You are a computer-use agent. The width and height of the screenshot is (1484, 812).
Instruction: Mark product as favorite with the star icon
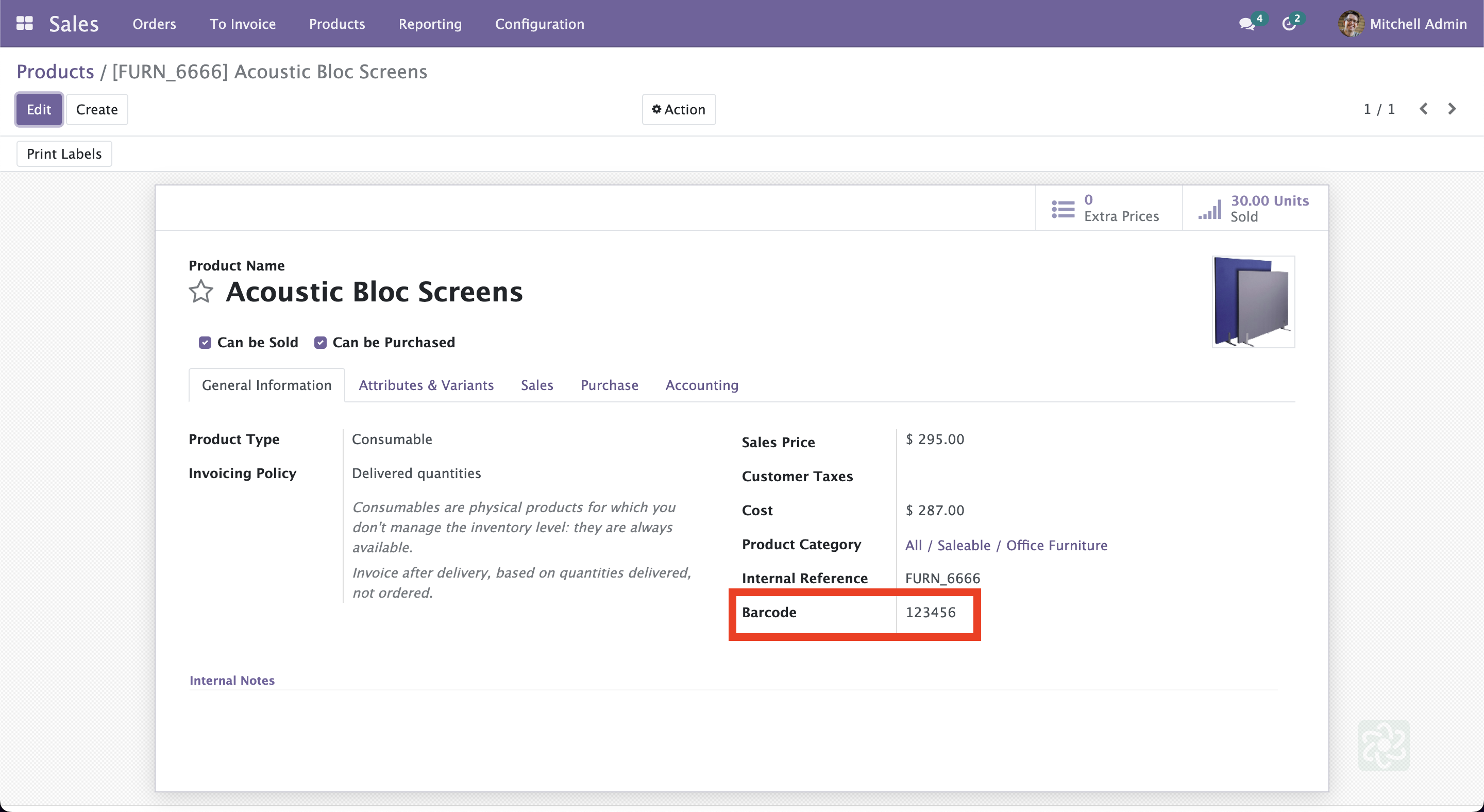pyautogui.click(x=200, y=292)
